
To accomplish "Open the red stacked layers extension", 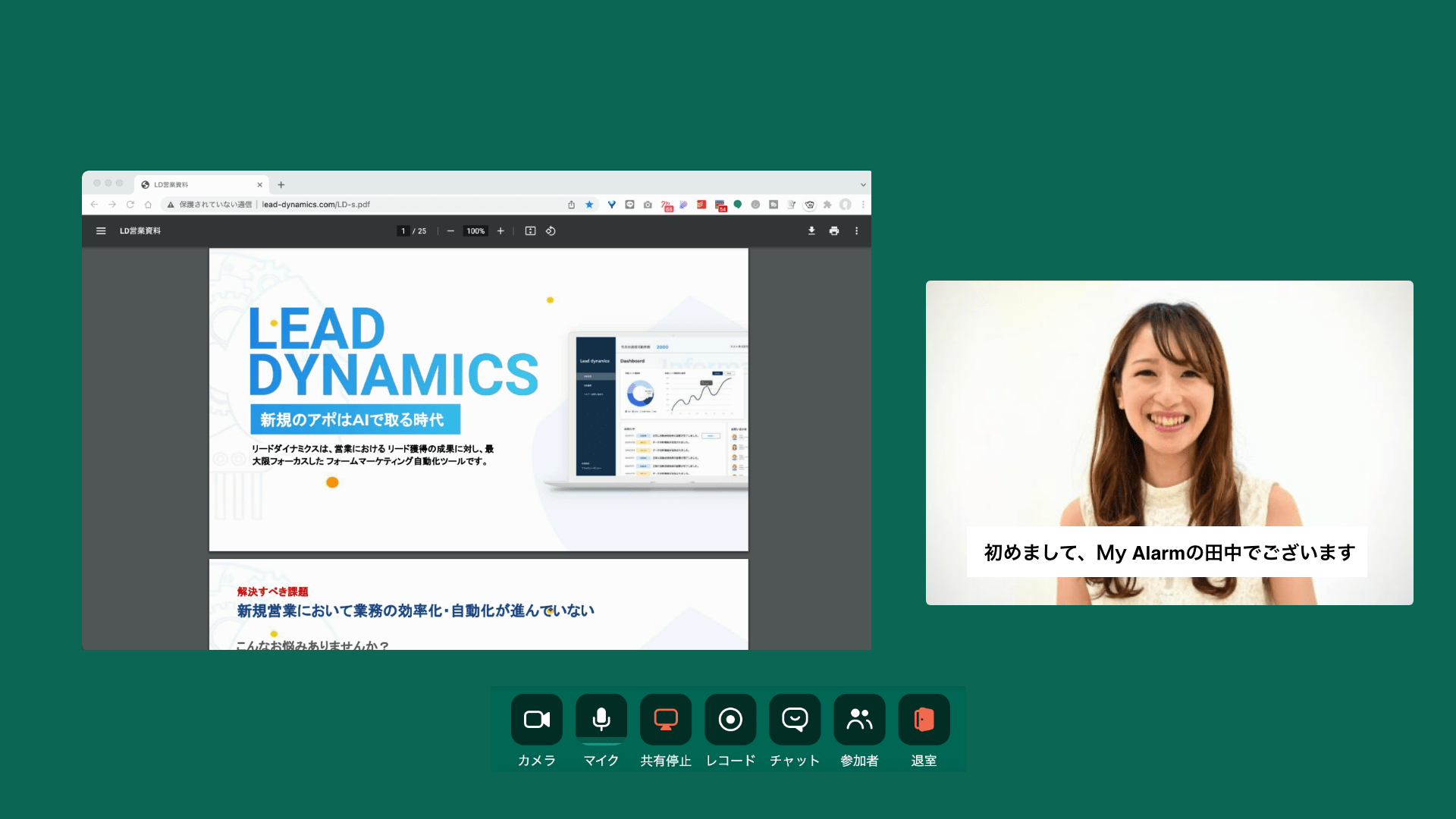I will click(x=701, y=205).
